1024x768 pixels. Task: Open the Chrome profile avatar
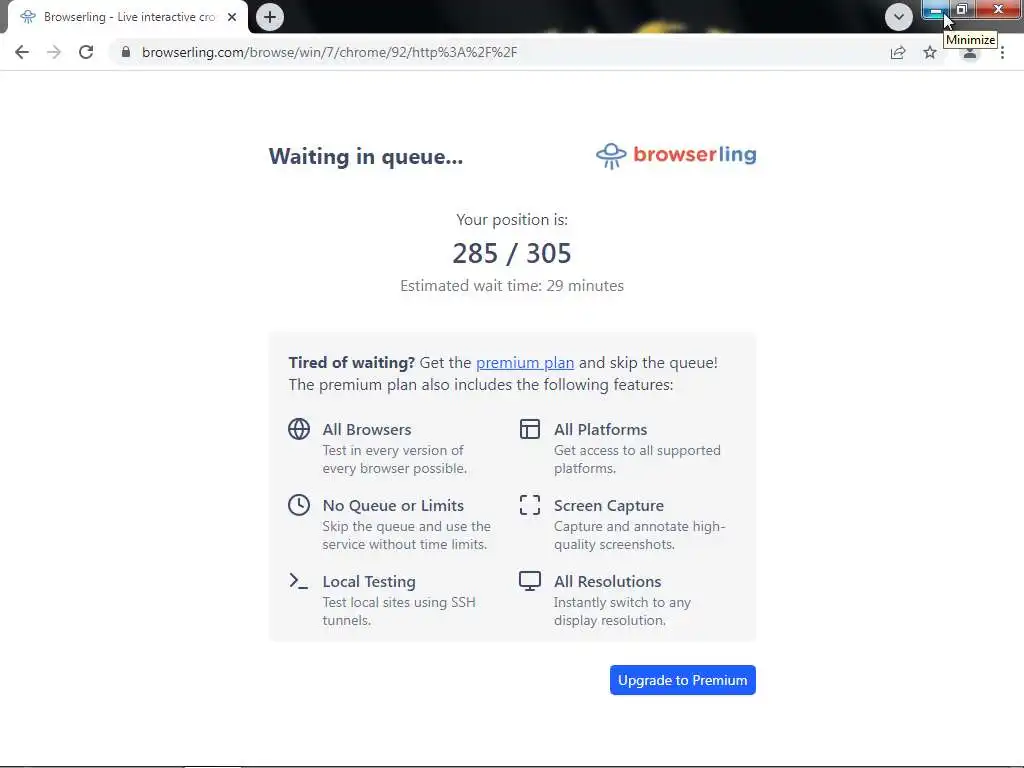click(970, 54)
